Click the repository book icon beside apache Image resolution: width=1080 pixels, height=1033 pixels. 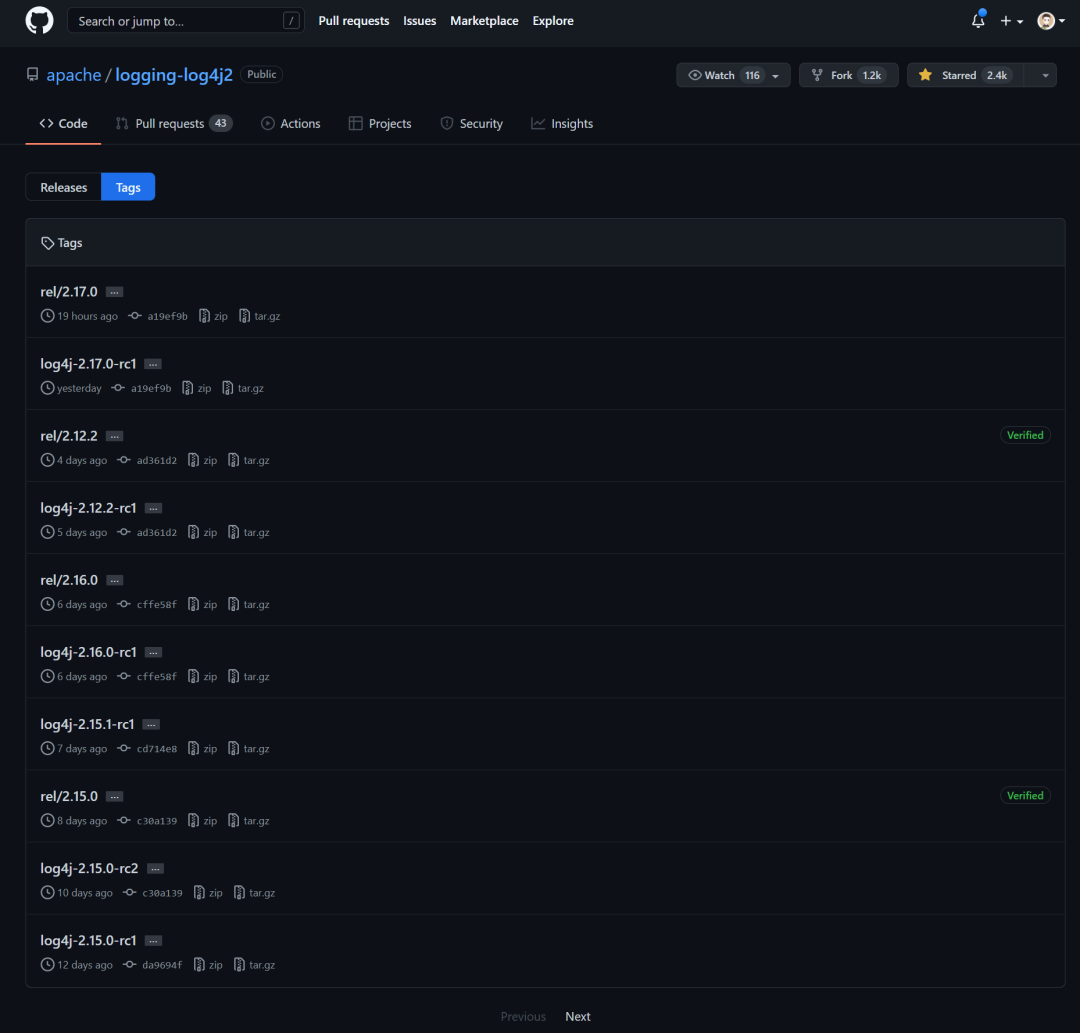tap(31, 73)
